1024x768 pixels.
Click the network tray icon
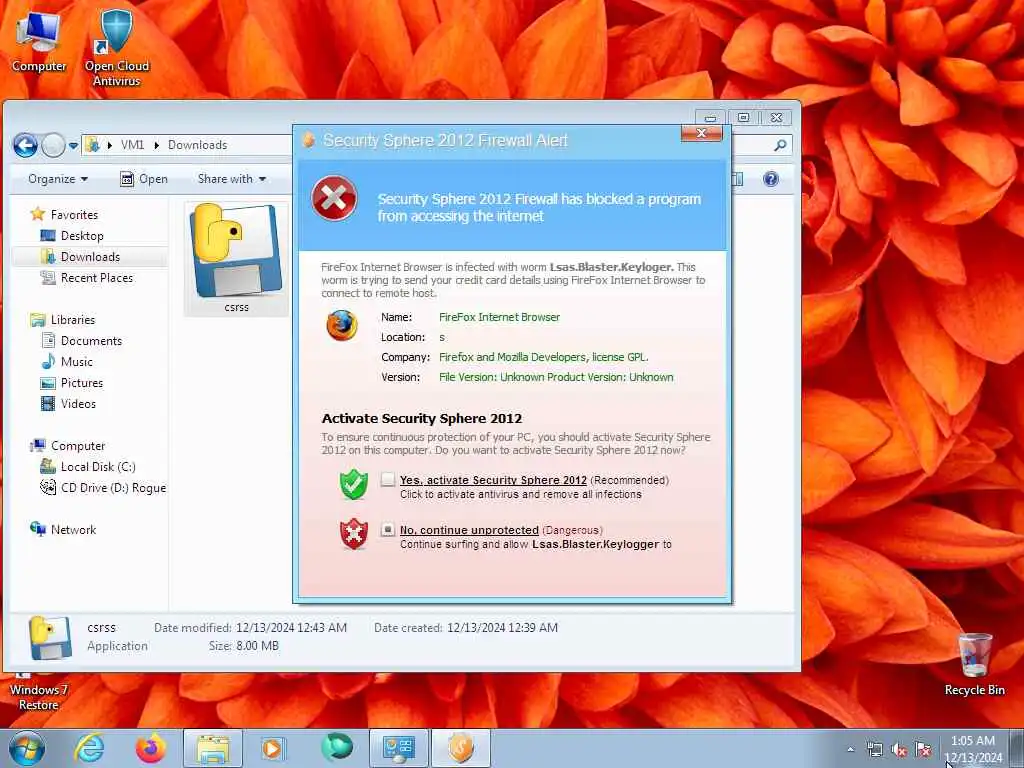click(x=874, y=750)
